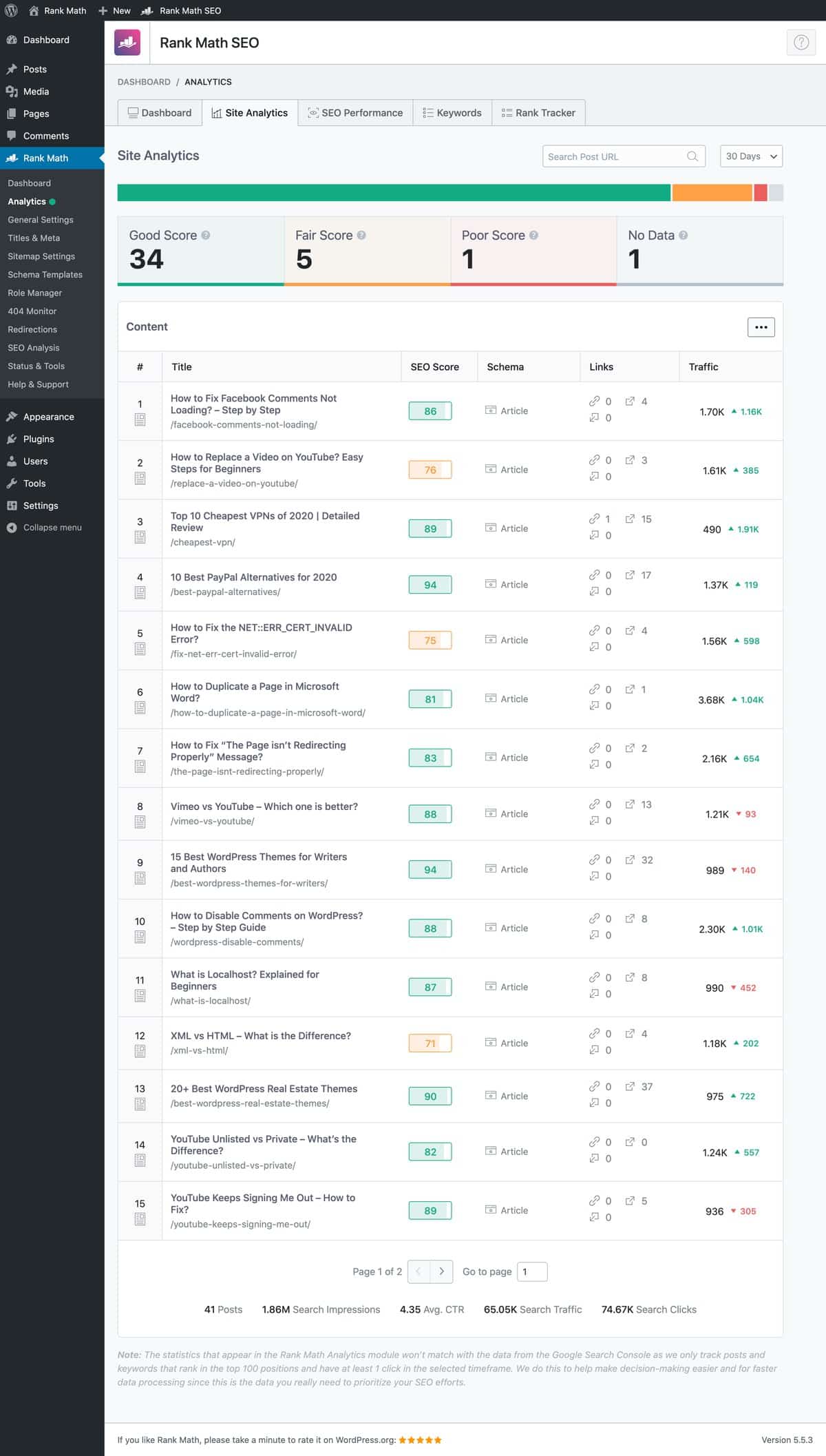
Task: Go to next page of results
Action: 441,1271
